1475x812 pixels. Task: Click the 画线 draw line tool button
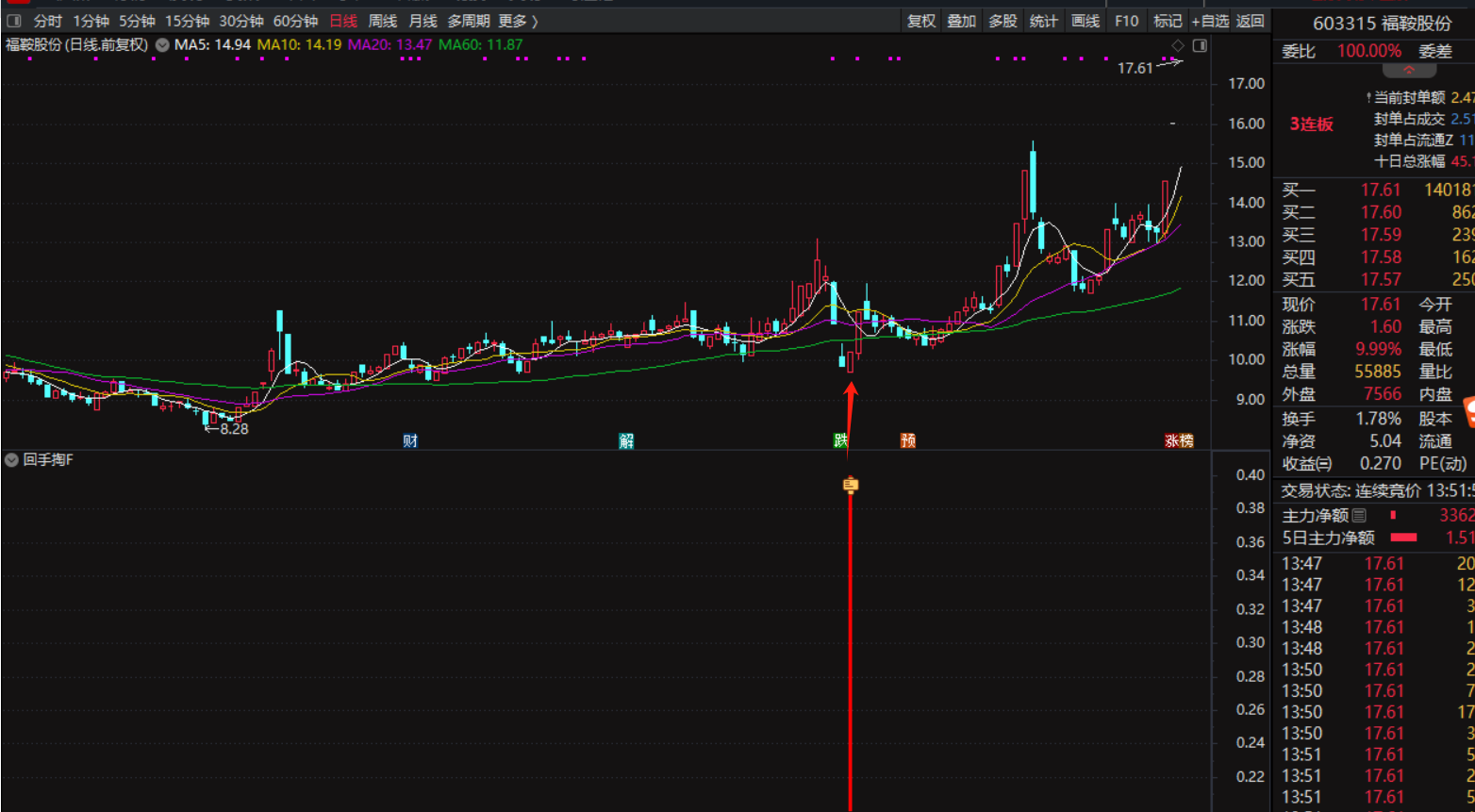[1086, 21]
